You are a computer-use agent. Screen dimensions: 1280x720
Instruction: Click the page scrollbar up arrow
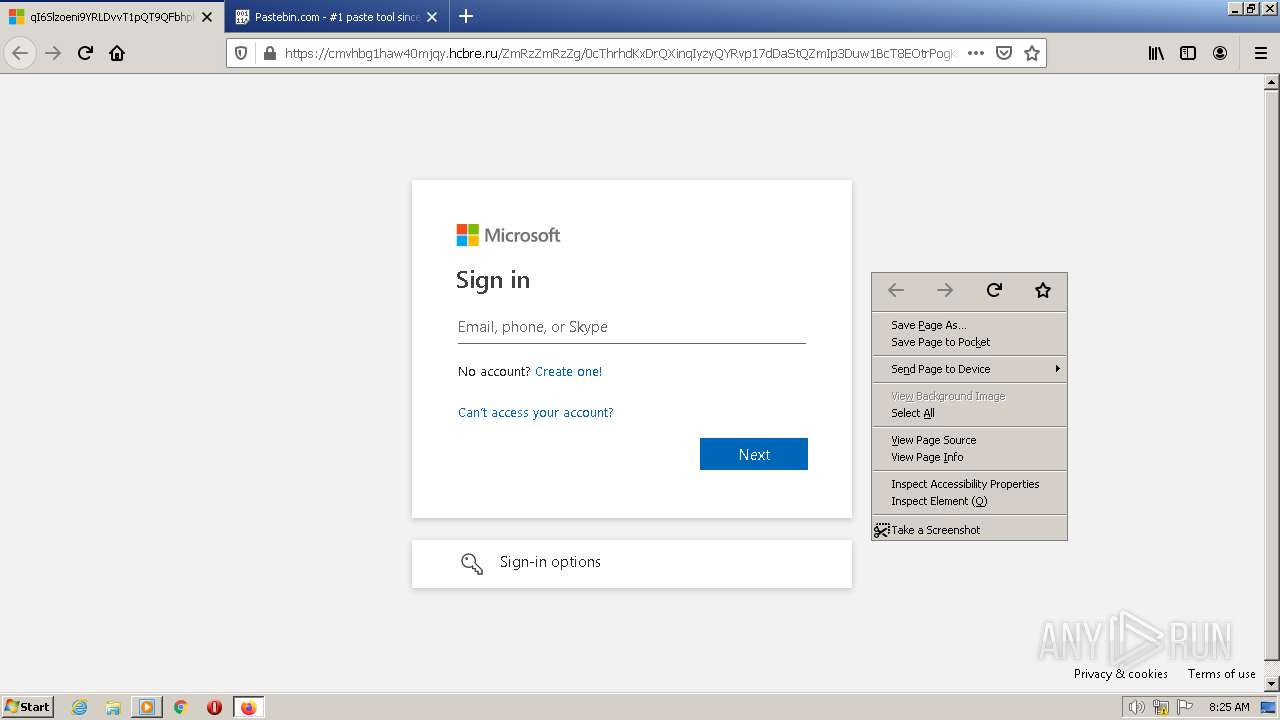[1272, 82]
